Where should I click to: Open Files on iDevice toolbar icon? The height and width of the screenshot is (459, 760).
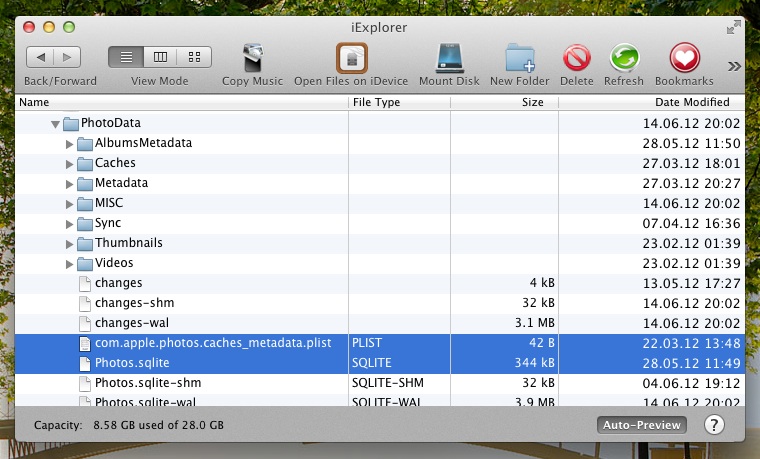(351, 58)
